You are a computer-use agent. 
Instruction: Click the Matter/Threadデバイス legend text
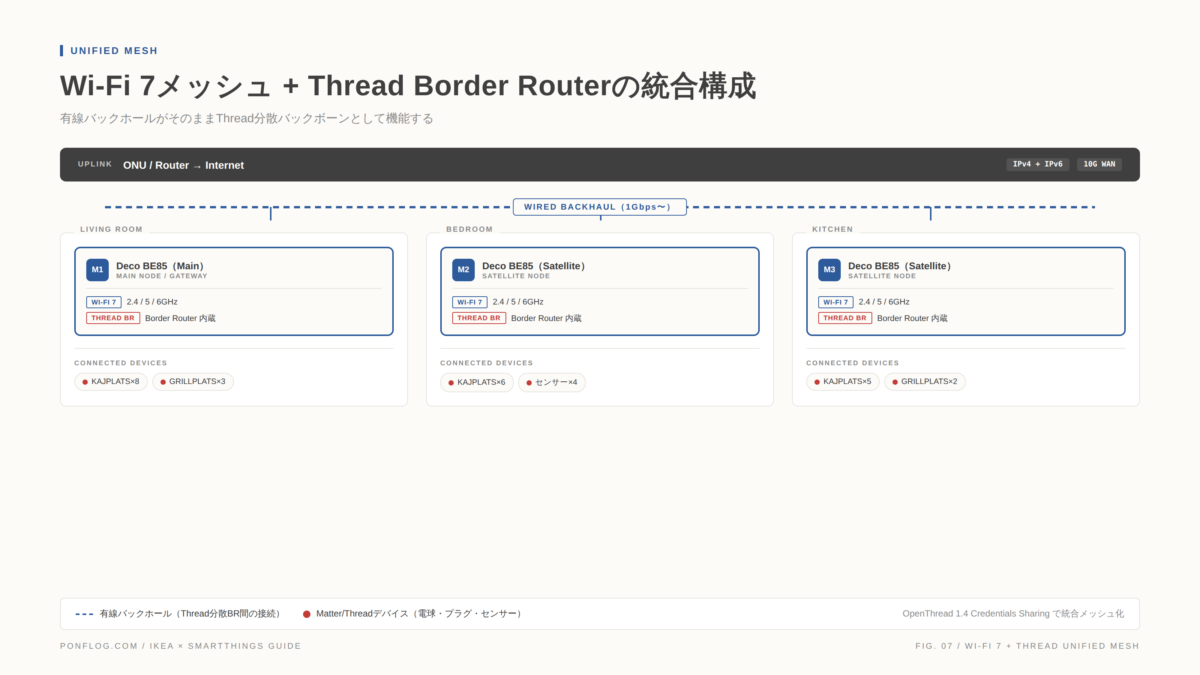coord(421,614)
